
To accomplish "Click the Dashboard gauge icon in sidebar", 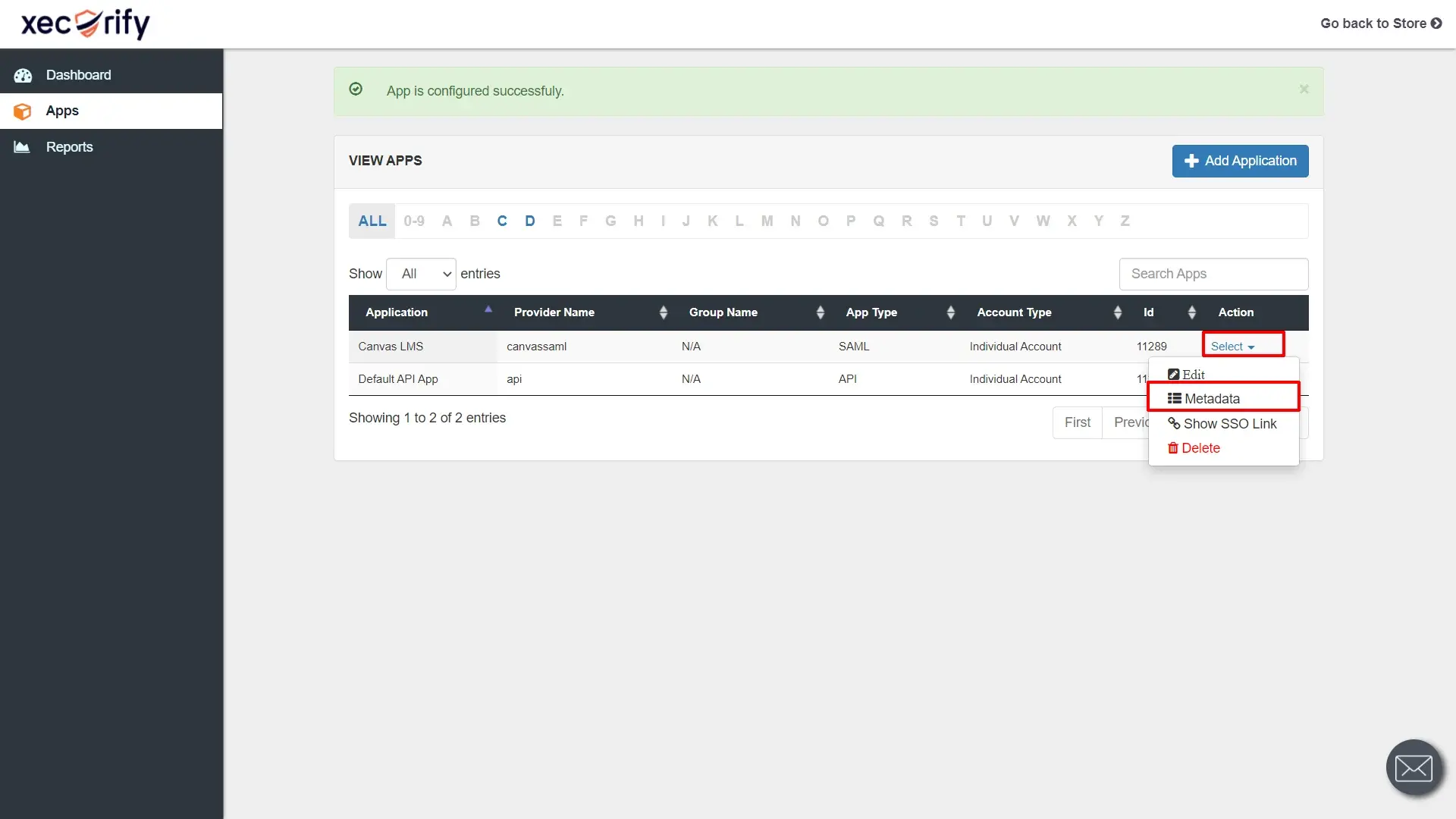I will pyautogui.click(x=23, y=75).
